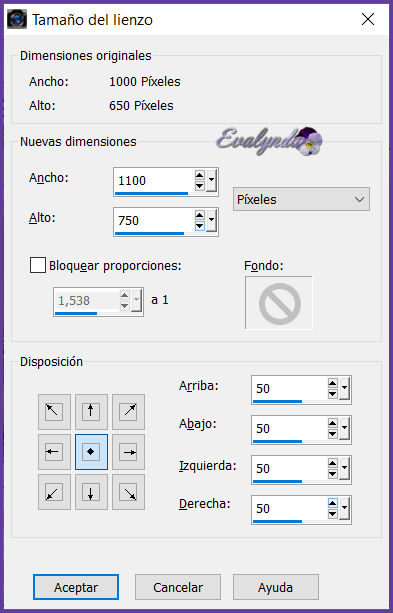This screenshot has height=613, width=393.
Task: Select top-right placement arrow
Action: [x=128, y=412]
